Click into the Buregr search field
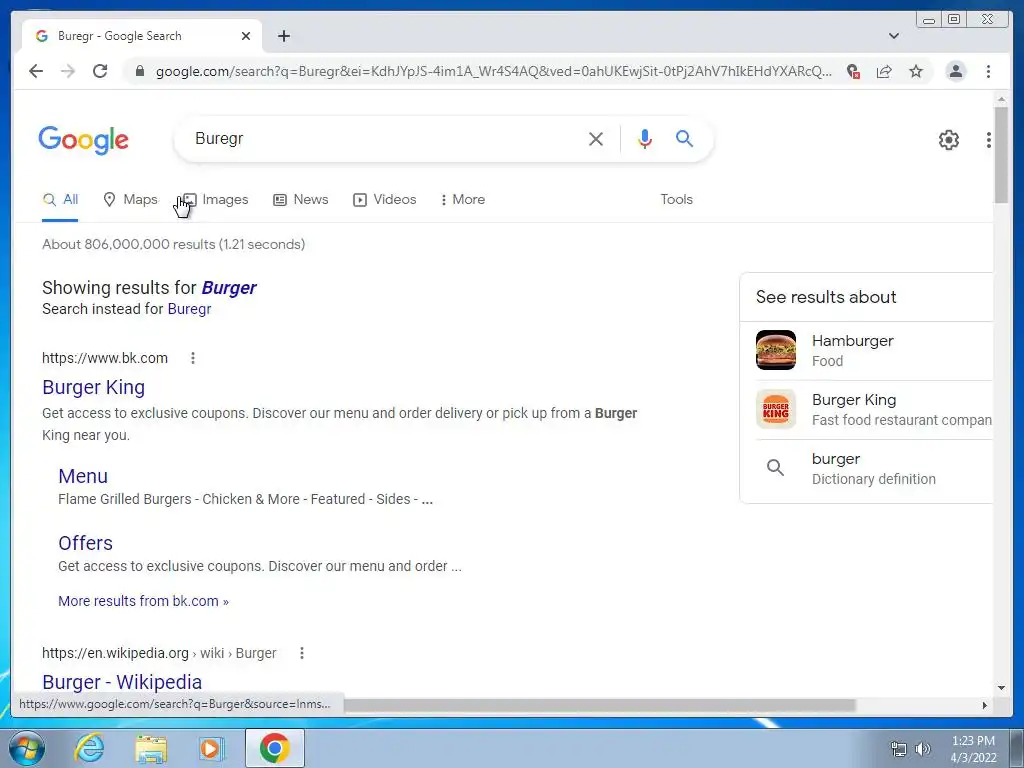1024x768 pixels. 385,138
